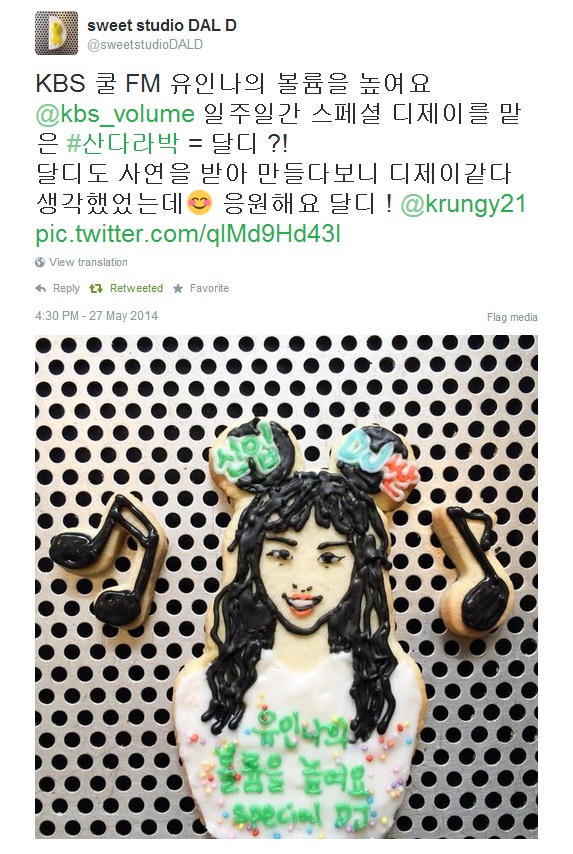Click the Favorite label
The image size is (573, 854).
[209, 289]
